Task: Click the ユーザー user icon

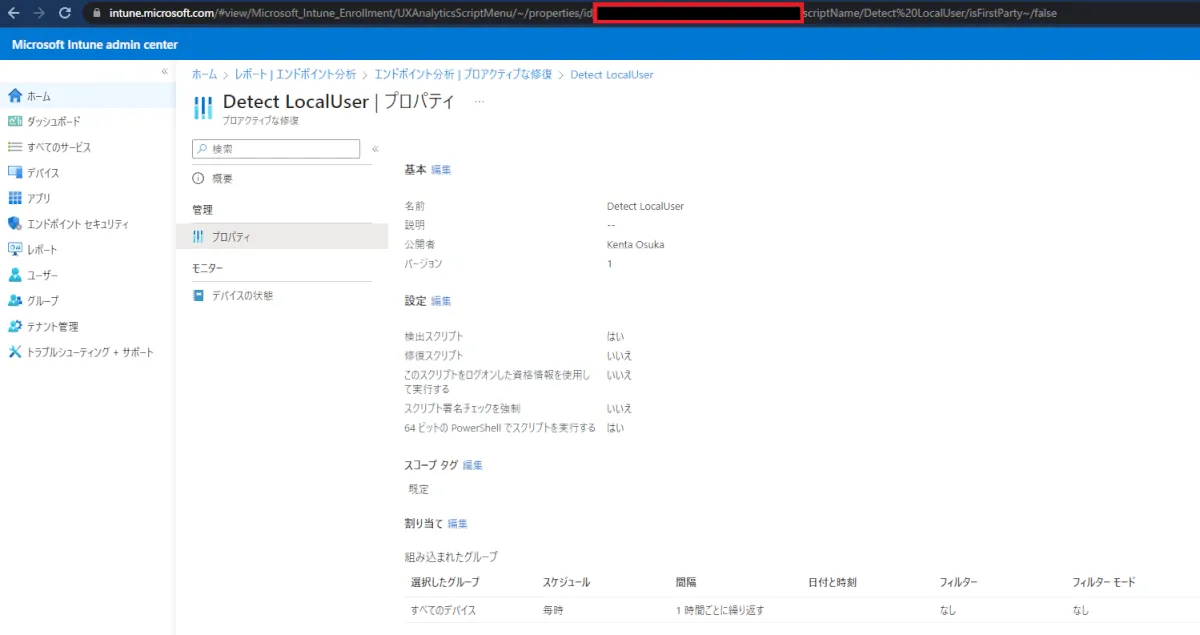Action: pos(15,275)
